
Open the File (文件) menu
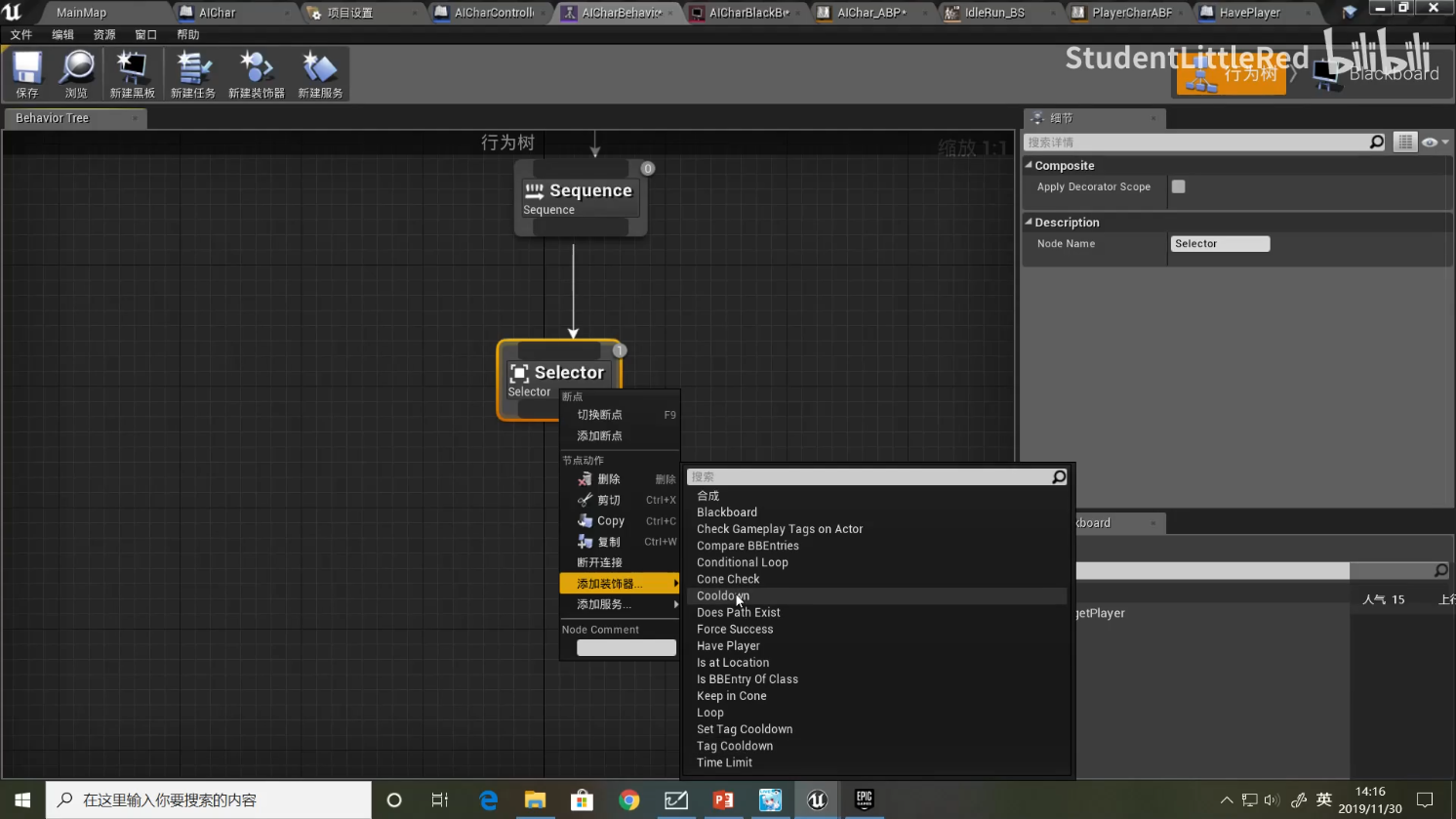(x=21, y=35)
